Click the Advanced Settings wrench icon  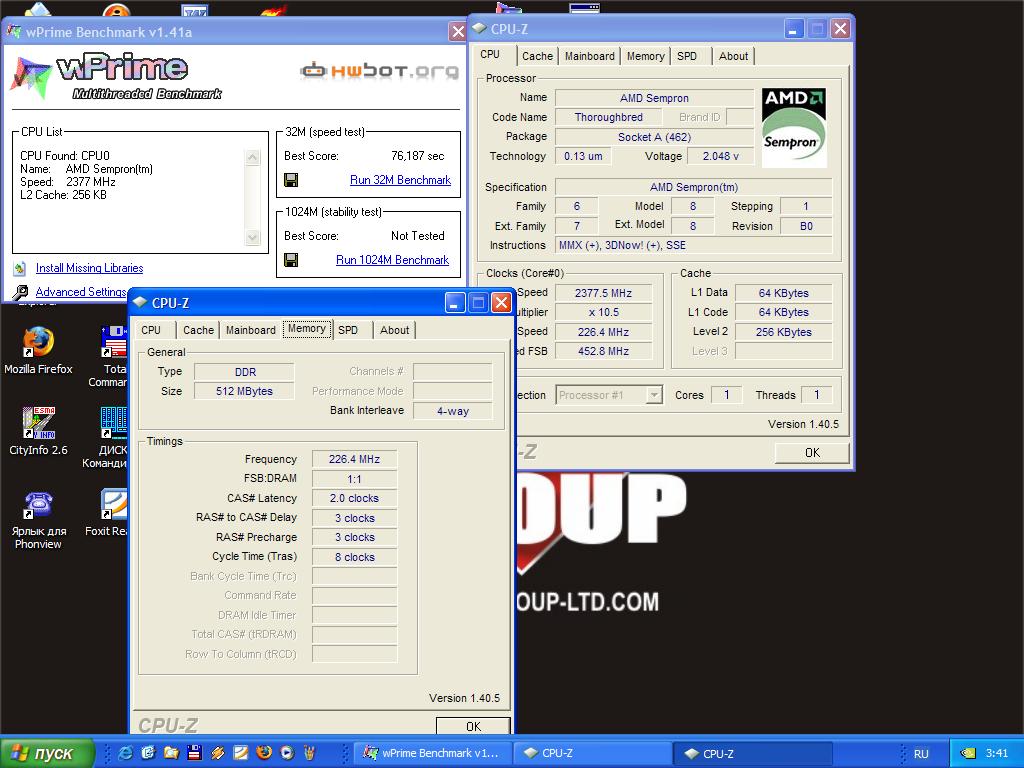pos(20,292)
